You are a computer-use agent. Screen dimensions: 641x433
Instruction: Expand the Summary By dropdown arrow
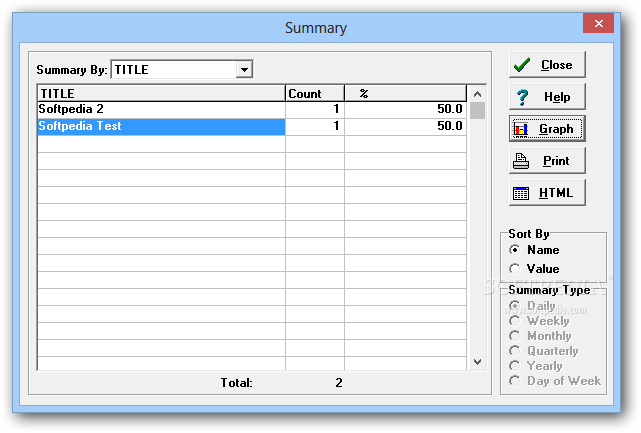click(x=244, y=70)
